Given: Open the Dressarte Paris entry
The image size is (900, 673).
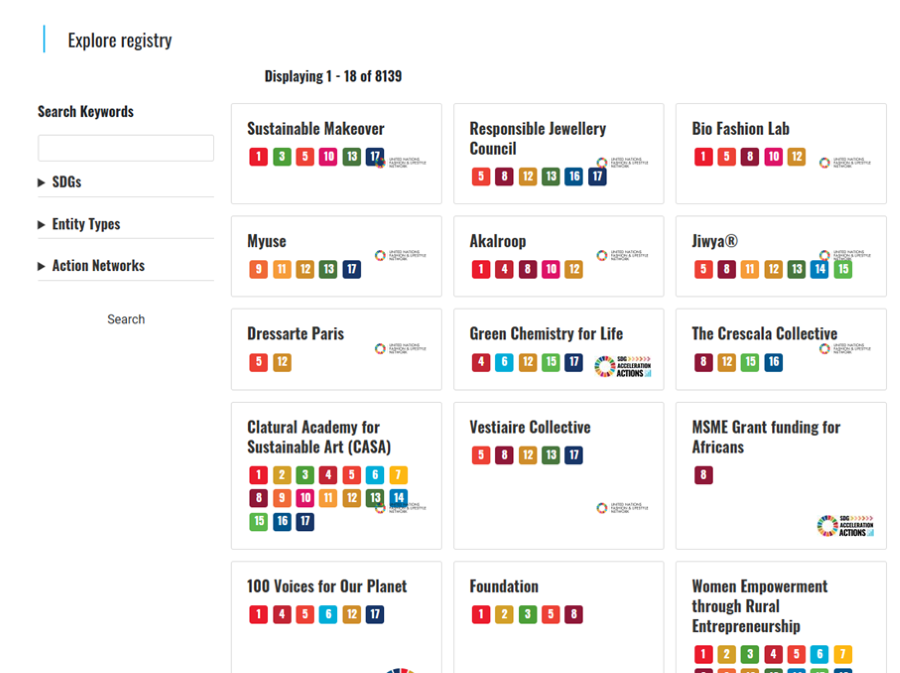Looking at the screenshot, I should (295, 334).
